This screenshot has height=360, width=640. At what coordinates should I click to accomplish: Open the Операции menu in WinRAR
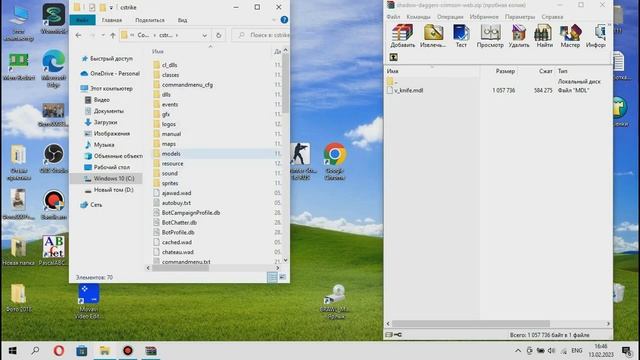click(450, 17)
